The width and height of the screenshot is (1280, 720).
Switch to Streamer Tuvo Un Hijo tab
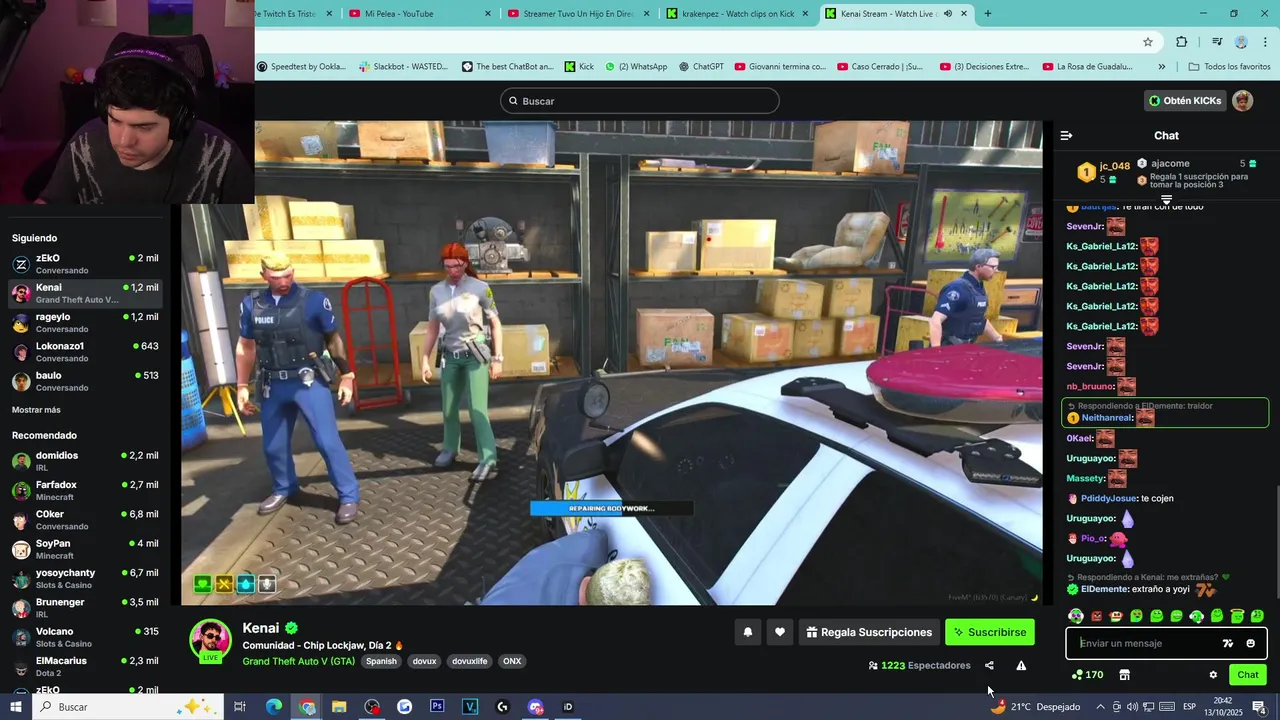click(579, 14)
